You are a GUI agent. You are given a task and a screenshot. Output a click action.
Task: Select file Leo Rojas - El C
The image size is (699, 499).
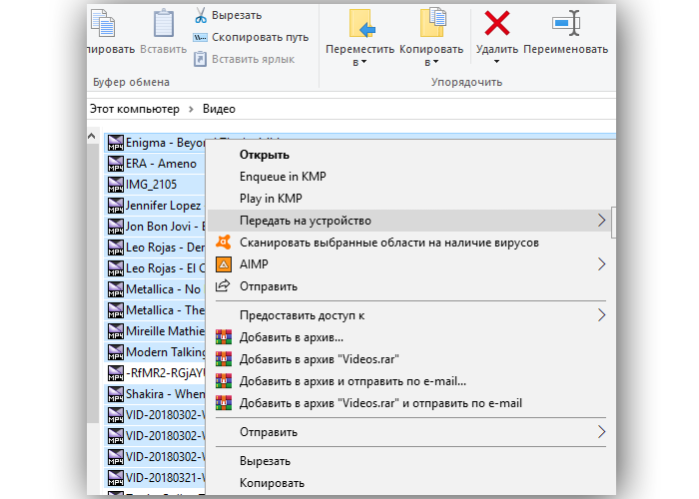(155, 268)
